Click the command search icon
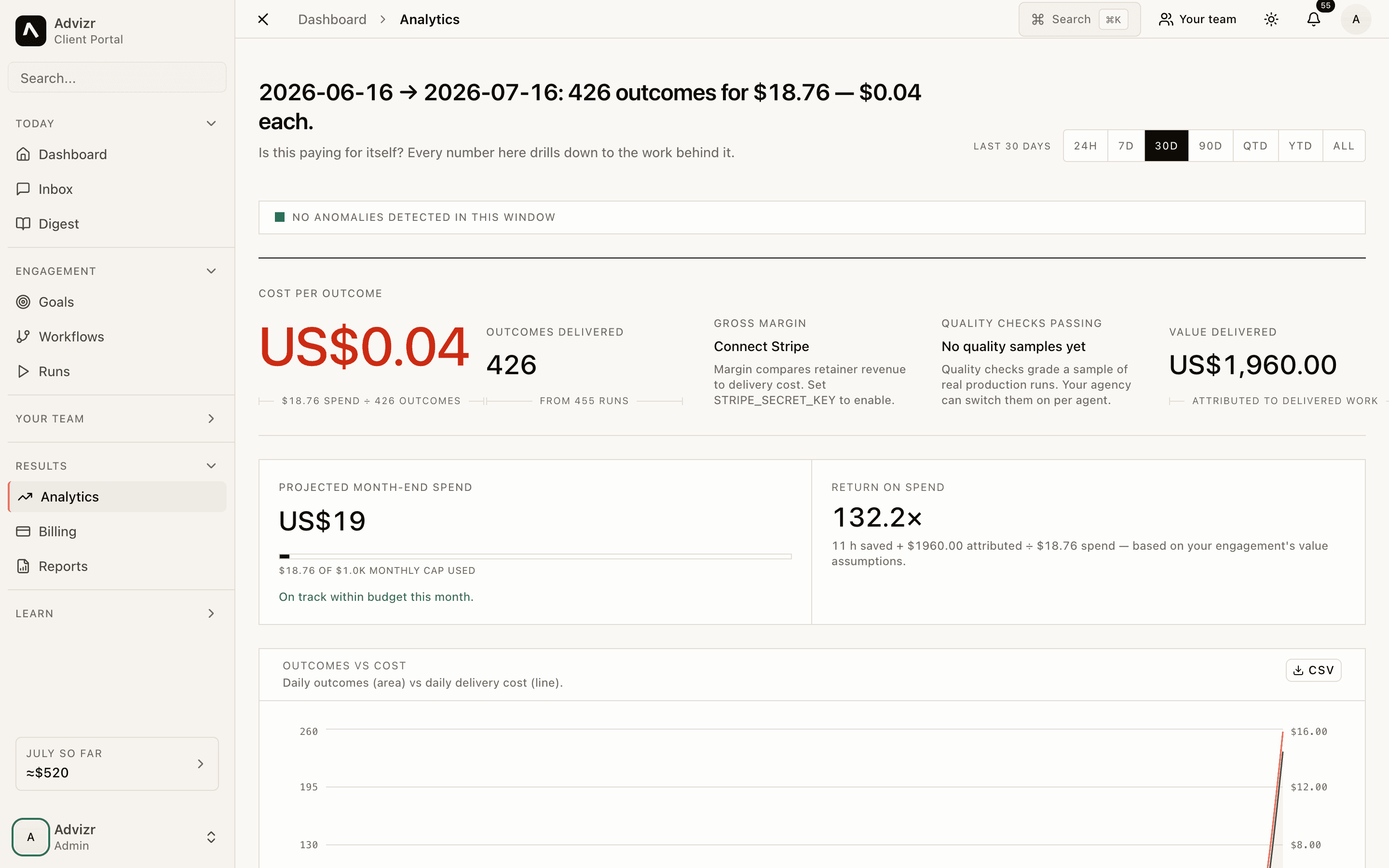Screen dimensions: 1389x868 pyautogui.click(x=1038, y=19)
